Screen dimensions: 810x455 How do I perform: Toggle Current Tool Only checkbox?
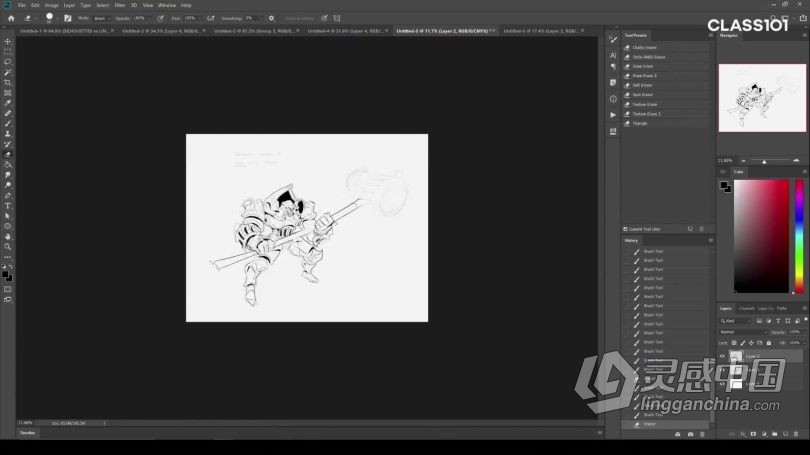[626, 229]
